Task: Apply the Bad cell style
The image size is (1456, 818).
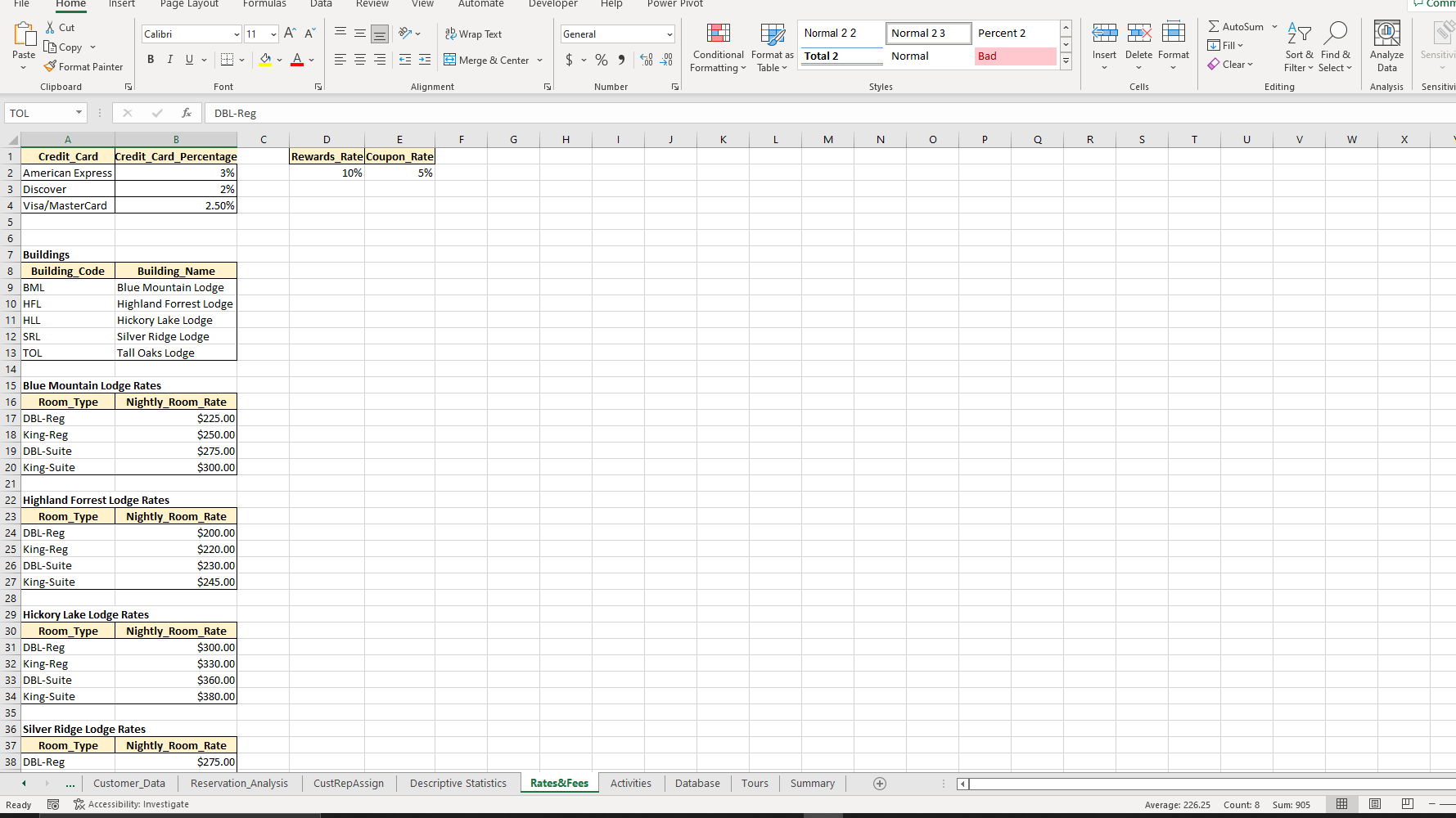Action: [x=1016, y=56]
